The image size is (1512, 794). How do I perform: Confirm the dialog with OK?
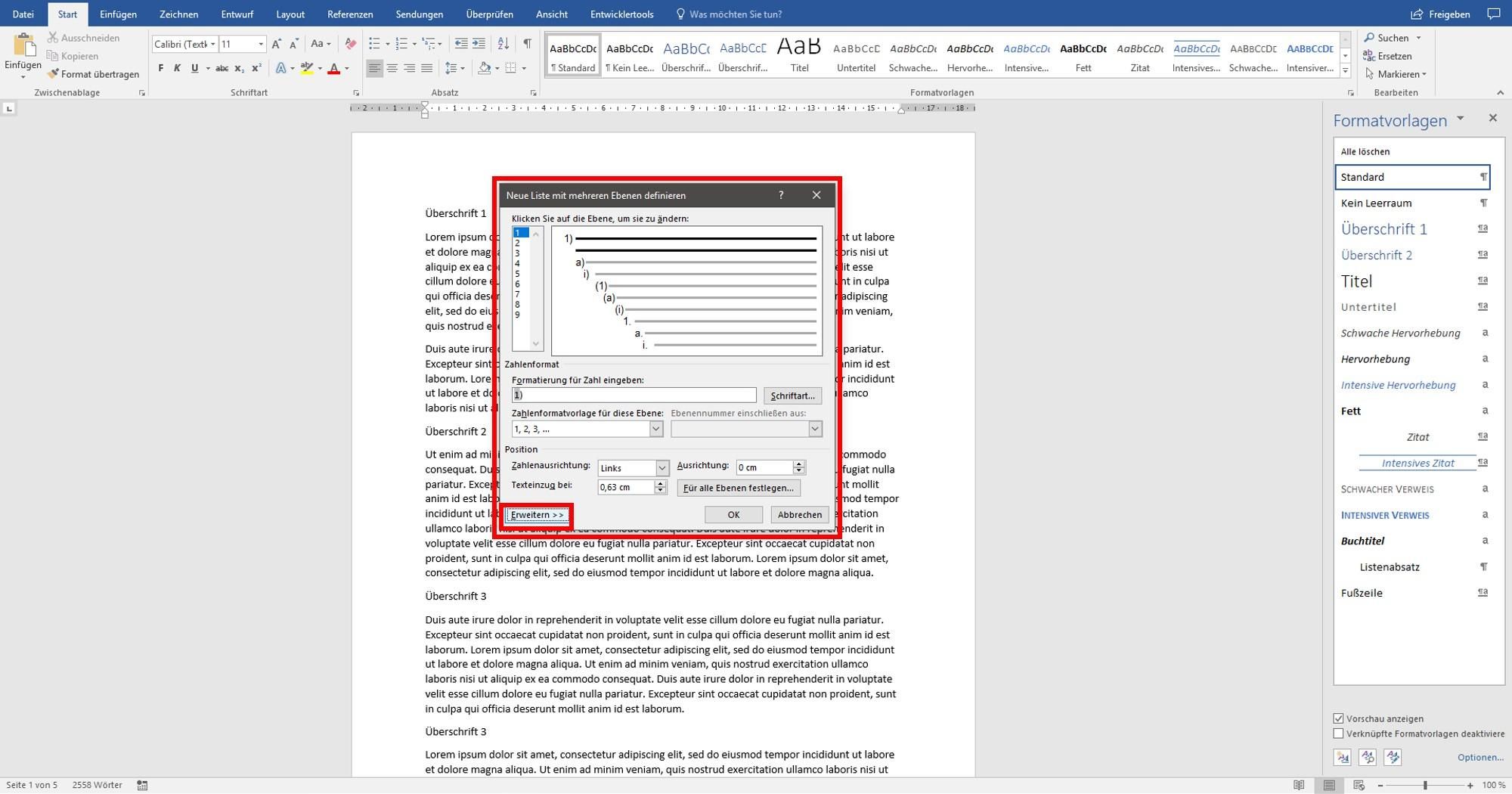[x=733, y=515]
